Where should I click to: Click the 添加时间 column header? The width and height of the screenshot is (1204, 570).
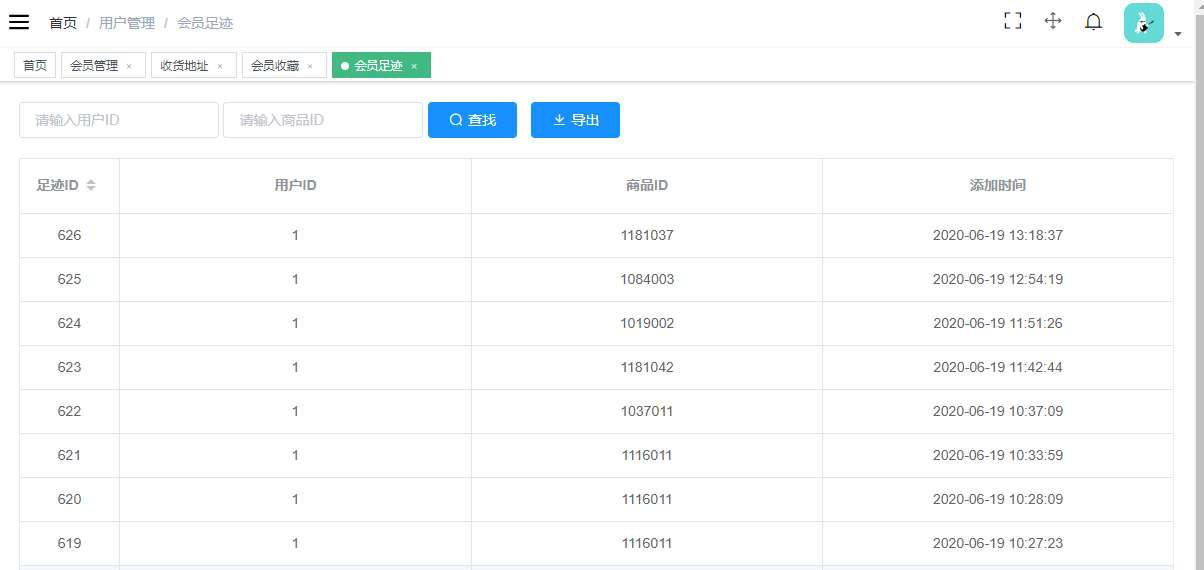coord(998,185)
